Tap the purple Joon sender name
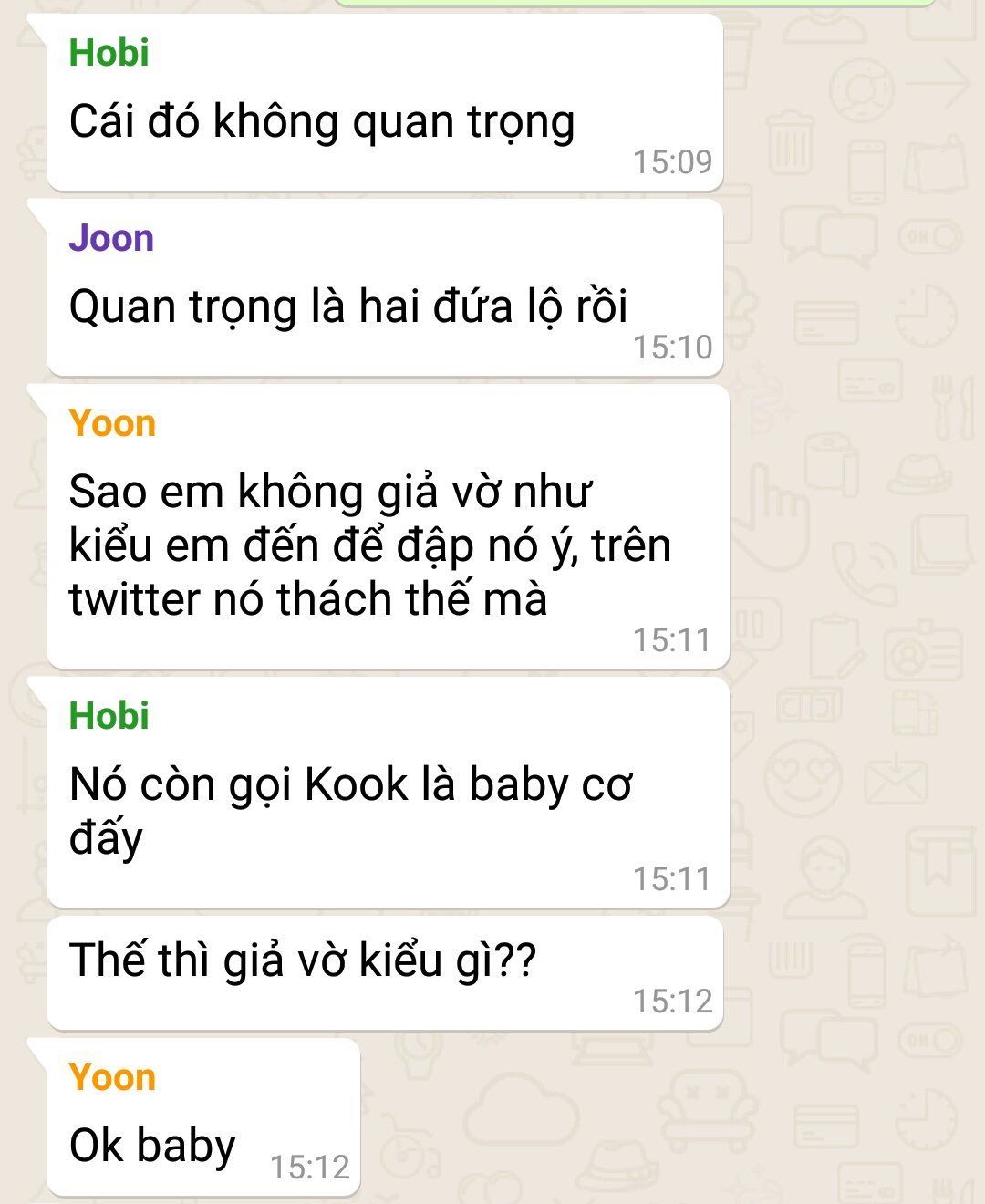The image size is (985, 1204). coord(111,238)
